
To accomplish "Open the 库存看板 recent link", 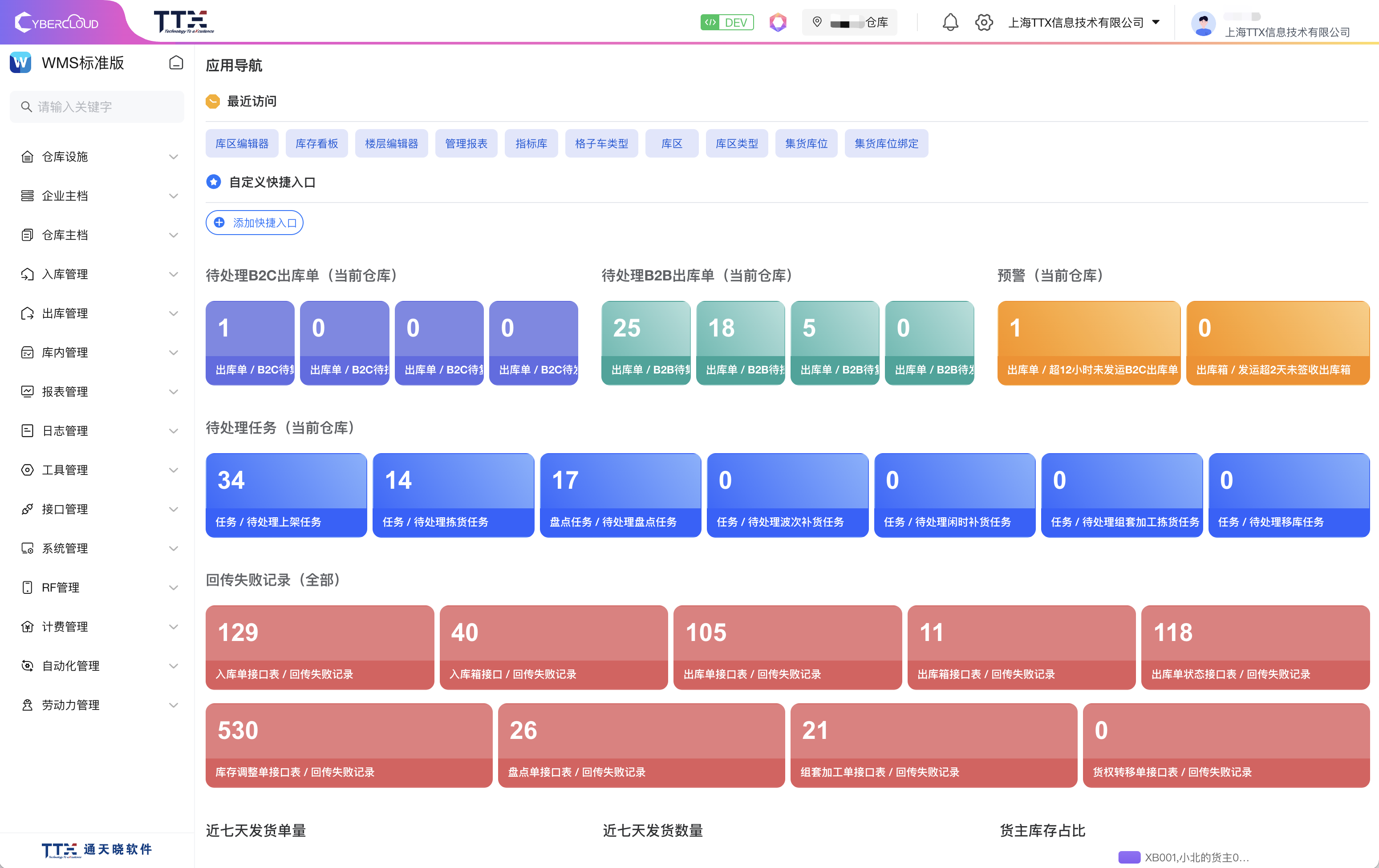I will 316,143.
